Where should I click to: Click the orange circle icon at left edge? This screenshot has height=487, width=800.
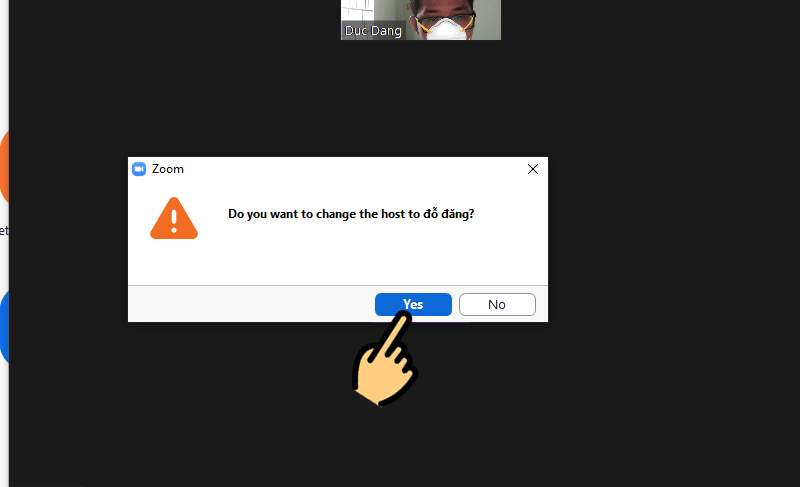coord(4,167)
